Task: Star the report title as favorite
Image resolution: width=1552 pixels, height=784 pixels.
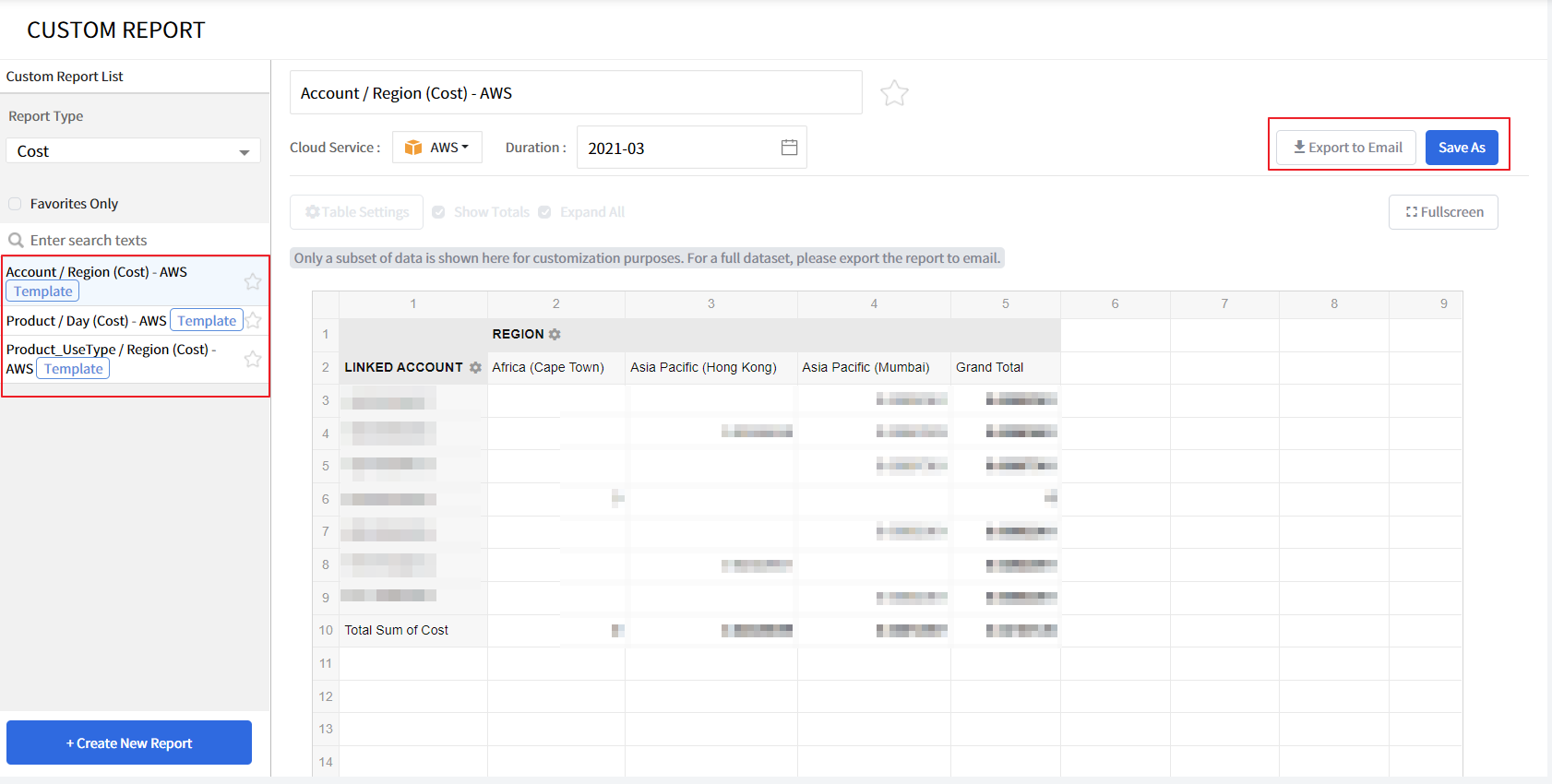Action: [894, 93]
